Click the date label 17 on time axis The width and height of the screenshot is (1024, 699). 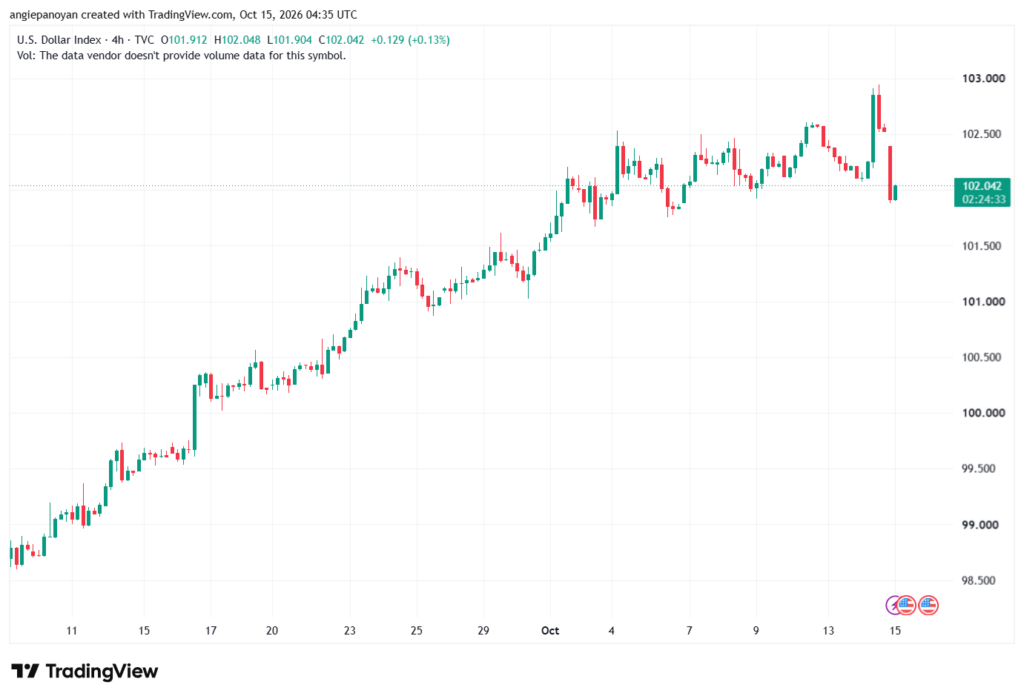click(211, 630)
